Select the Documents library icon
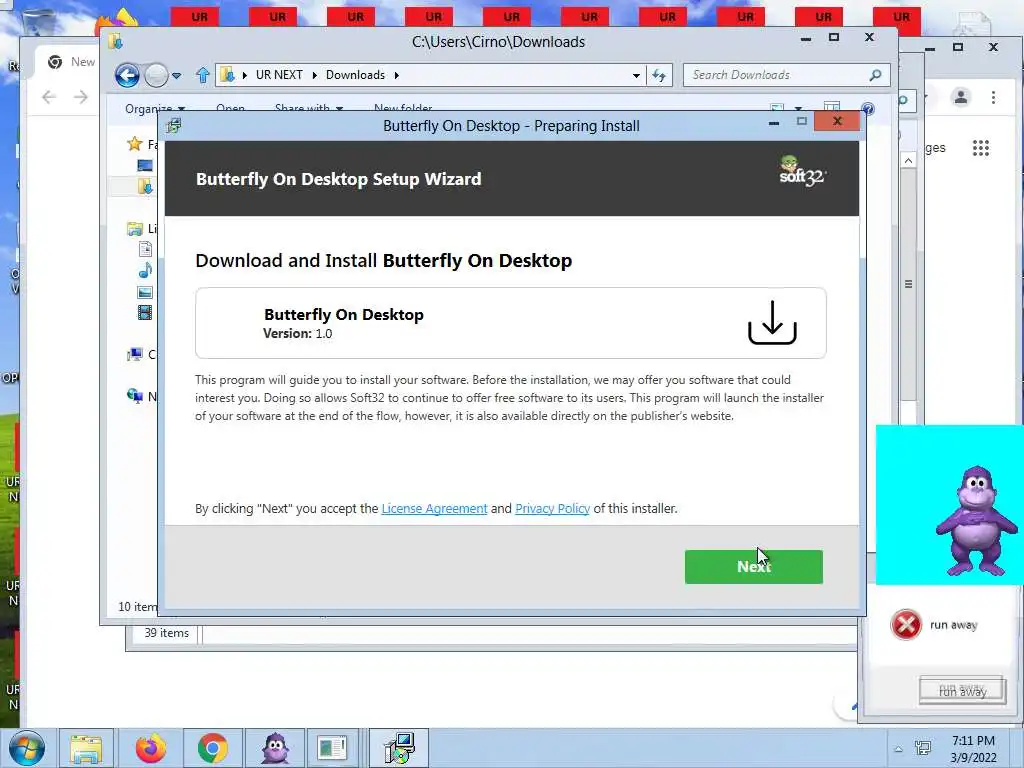Image resolution: width=1024 pixels, height=768 pixels. tap(145, 249)
